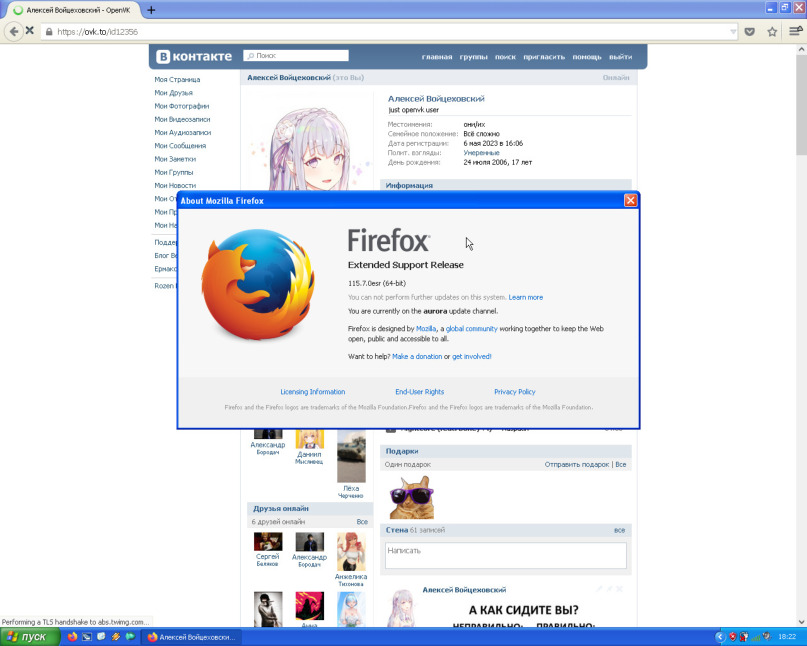Open the группы menu item
The width and height of the screenshot is (807, 646).
click(473, 57)
